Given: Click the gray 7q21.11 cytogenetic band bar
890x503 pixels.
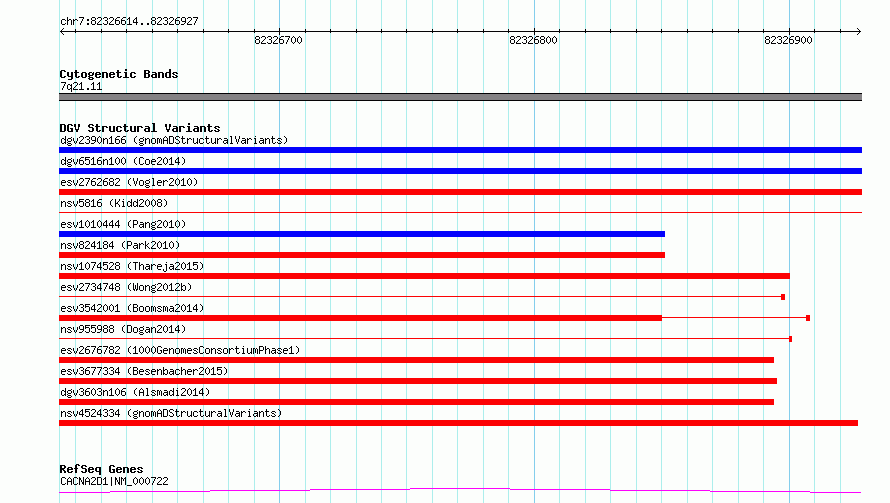Looking at the screenshot, I should [460, 97].
